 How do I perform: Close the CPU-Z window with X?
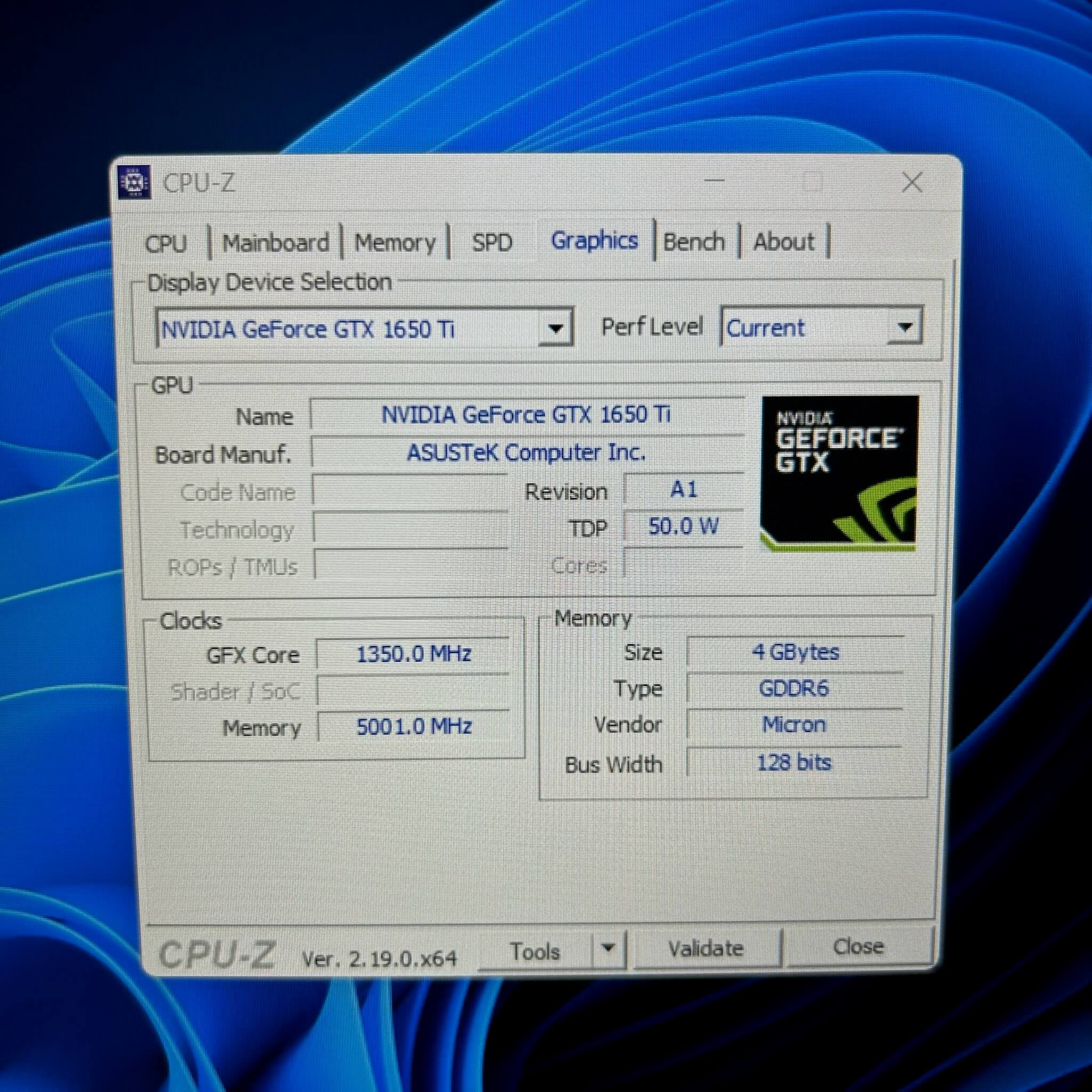(x=912, y=182)
